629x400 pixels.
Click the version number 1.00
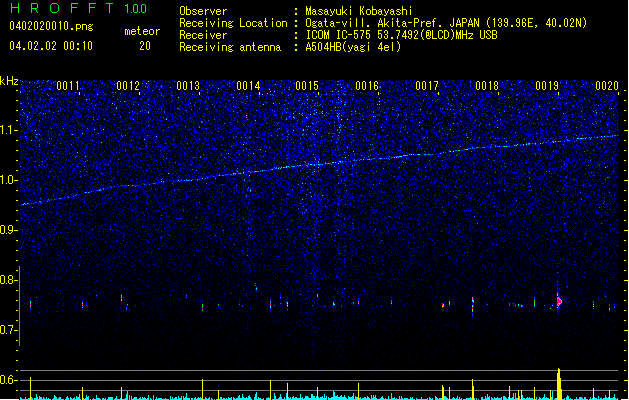[136, 9]
